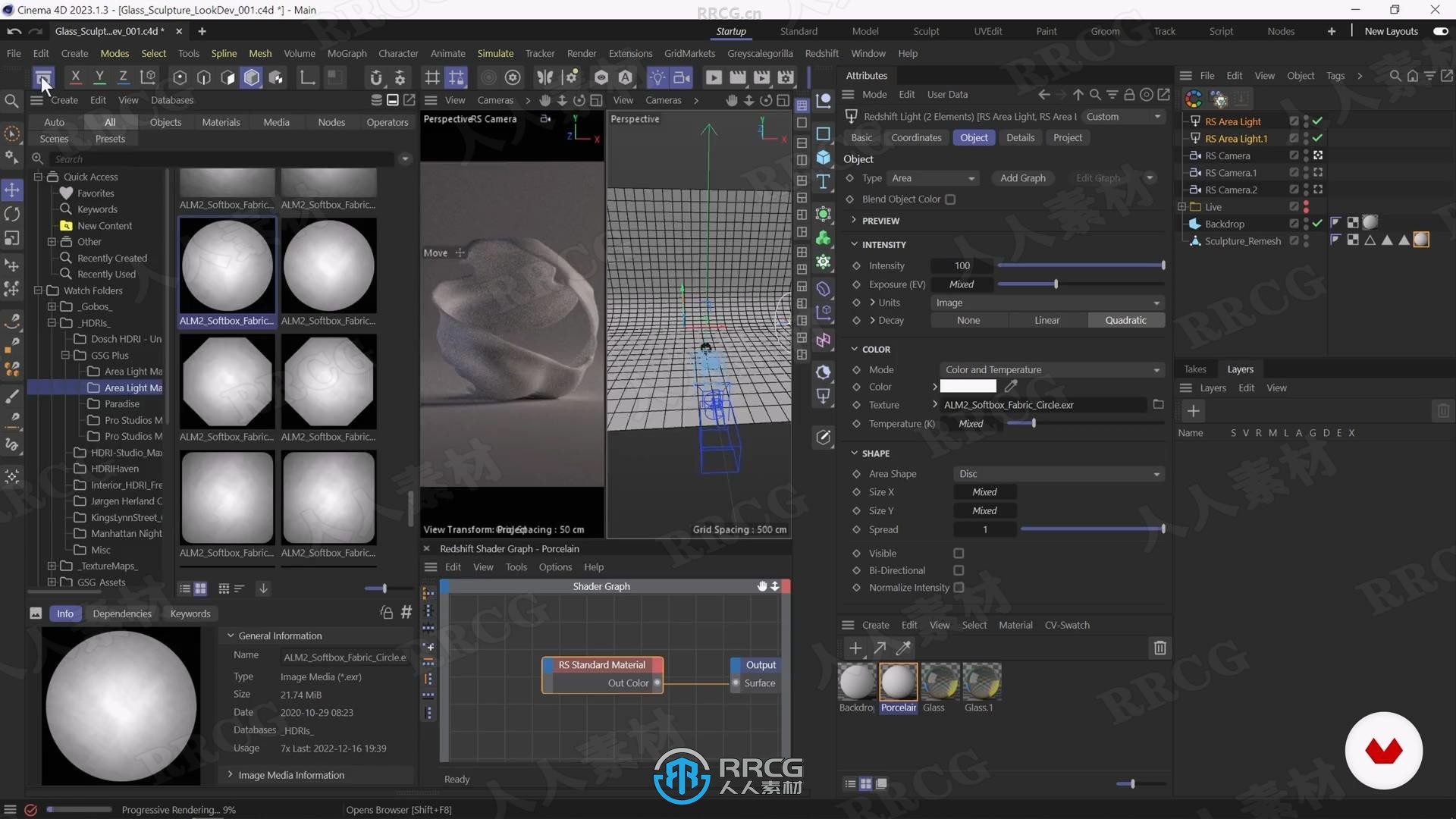Browse texture file folder icon
1456x819 pixels.
click(x=1158, y=404)
